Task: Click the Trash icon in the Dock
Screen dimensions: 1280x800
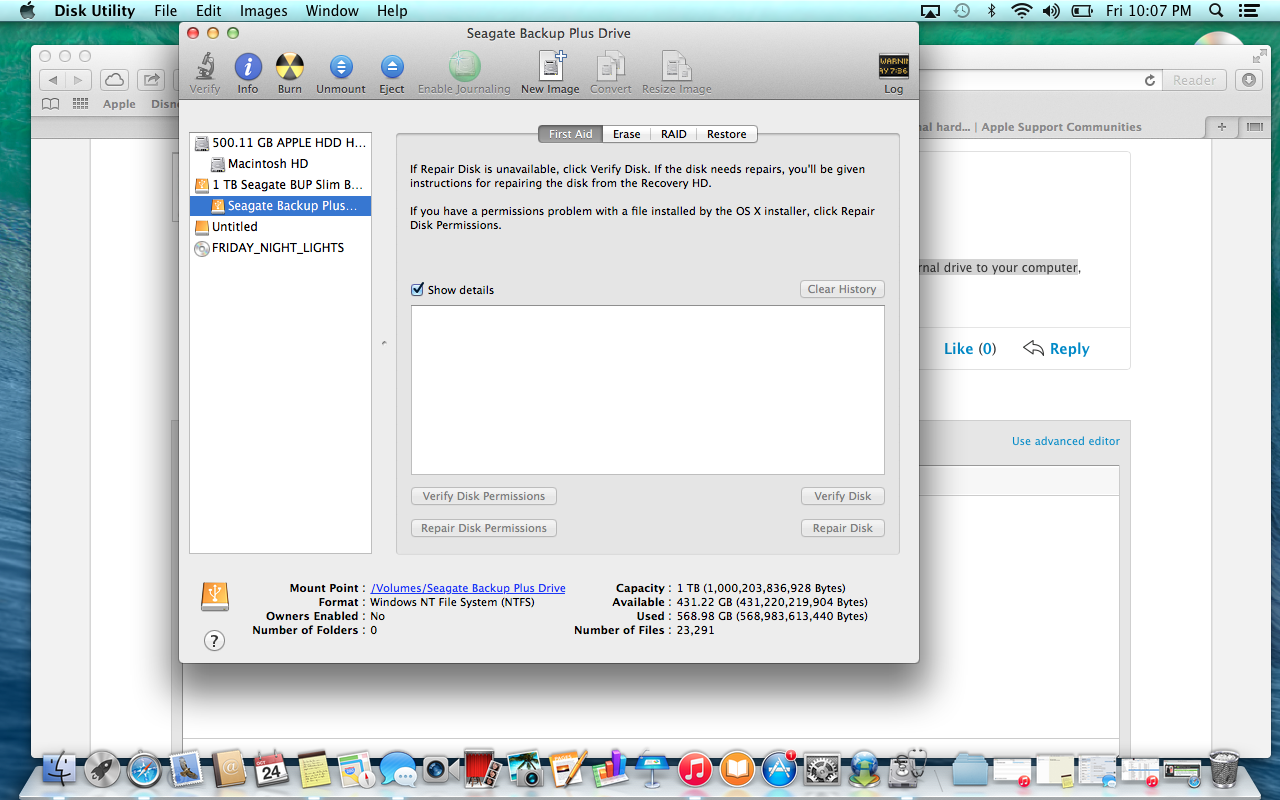Action: (x=1224, y=768)
